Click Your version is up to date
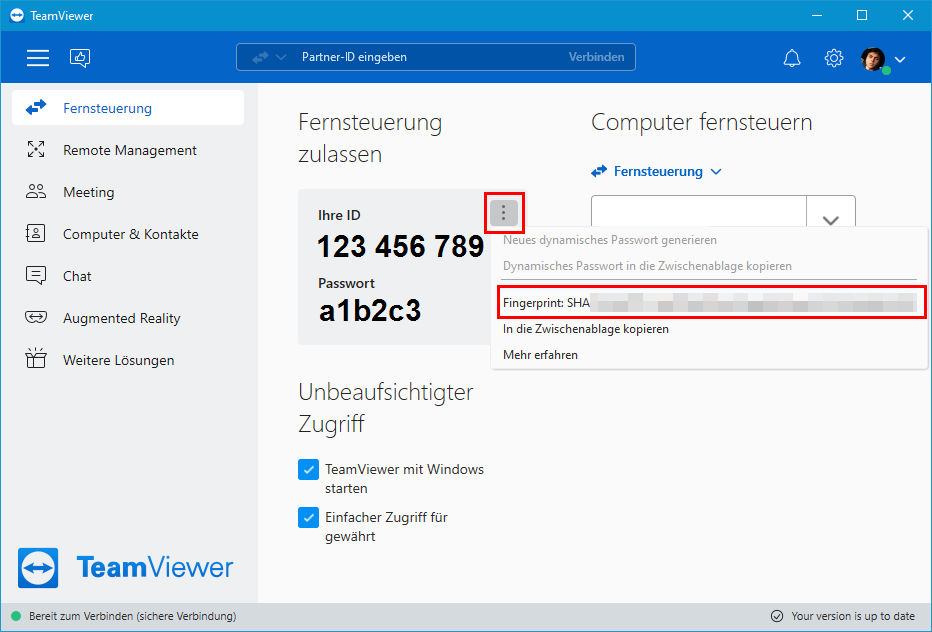Screen dimensions: 932x632 click(853, 616)
